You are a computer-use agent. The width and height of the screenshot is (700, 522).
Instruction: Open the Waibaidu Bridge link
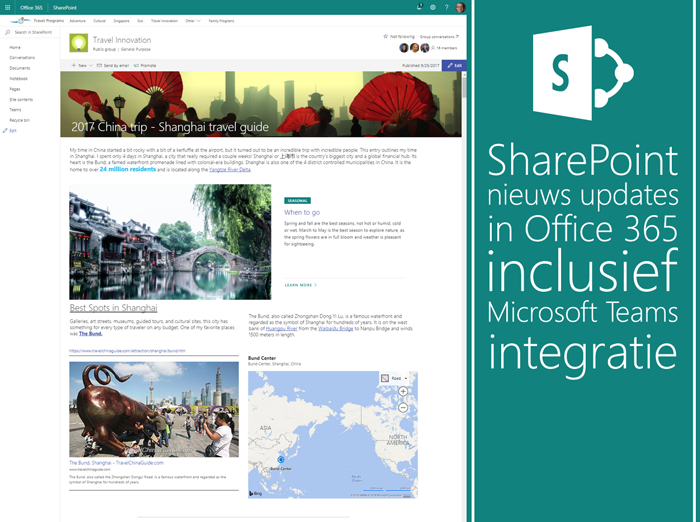point(335,328)
